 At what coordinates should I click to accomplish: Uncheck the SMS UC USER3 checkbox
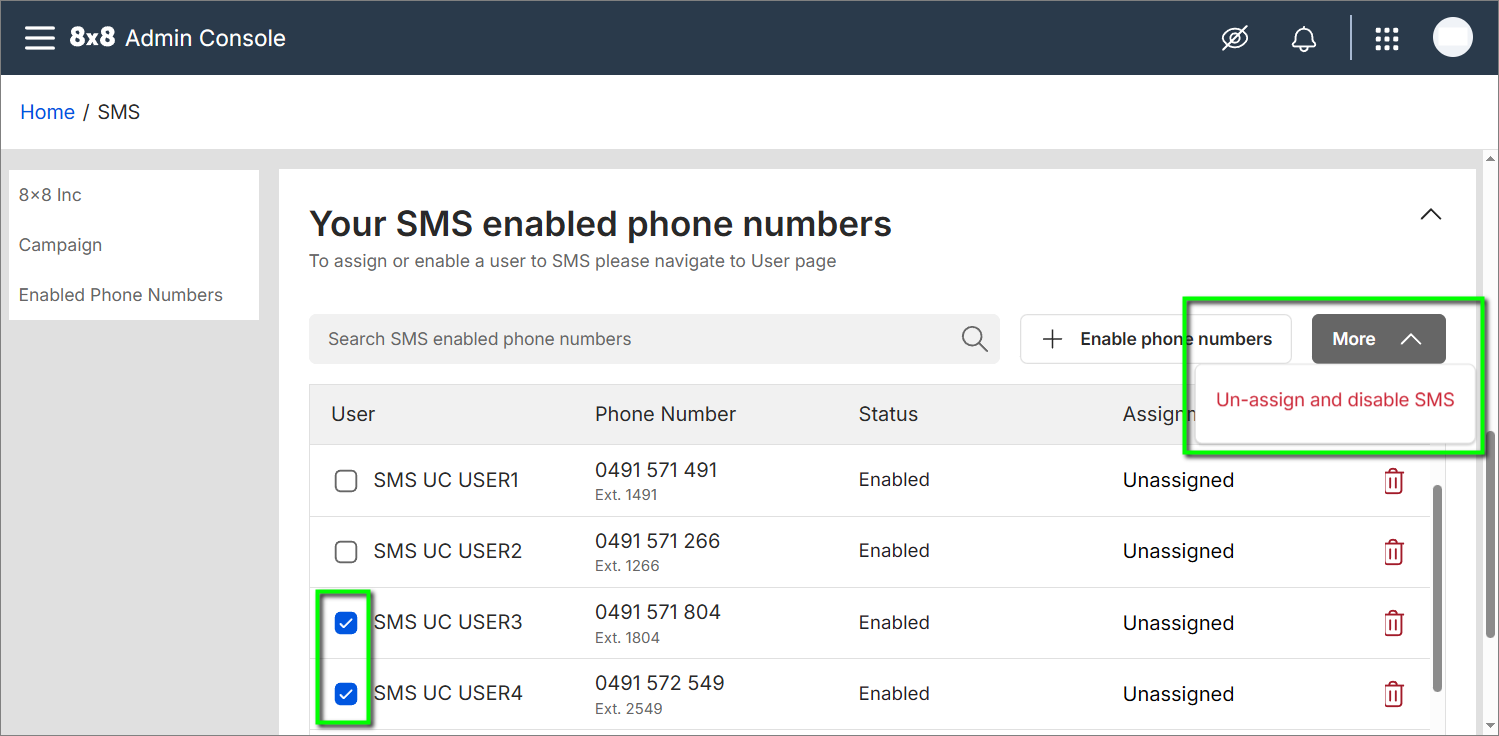tap(346, 623)
